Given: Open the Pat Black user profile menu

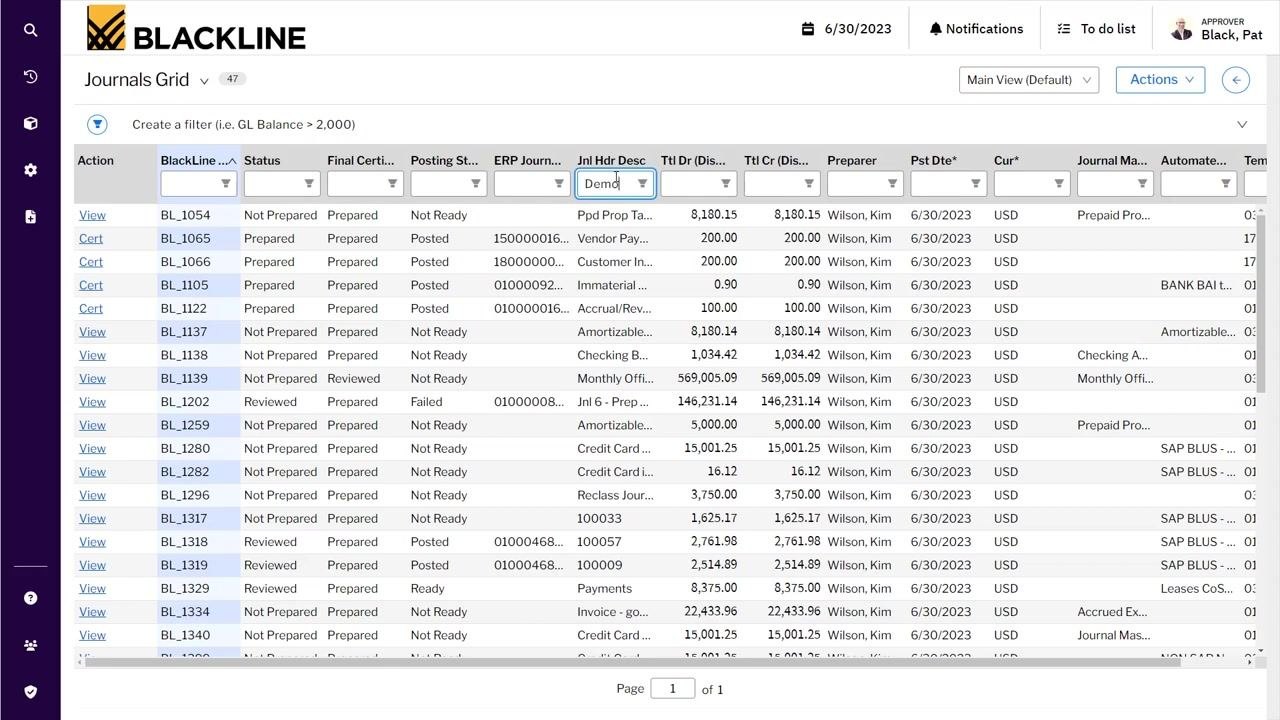Looking at the screenshot, I should [x=1215, y=29].
